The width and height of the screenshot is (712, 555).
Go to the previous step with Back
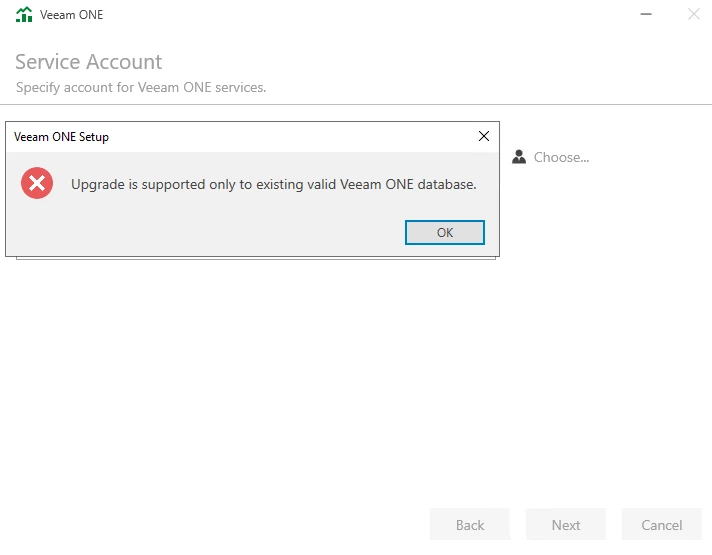point(470,525)
